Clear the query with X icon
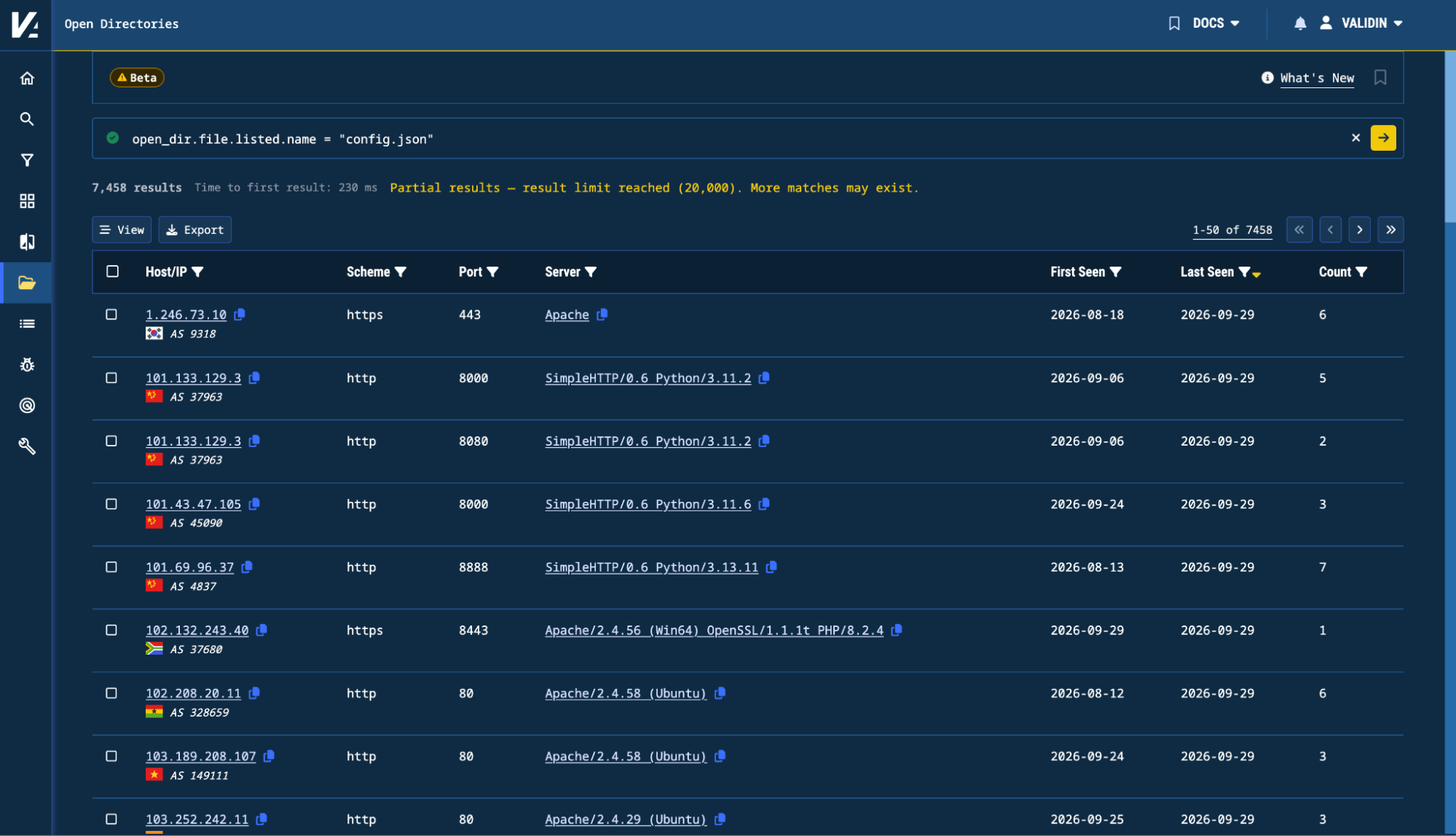Viewport: 1456px width, 836px height. pyautogui.click(x=1355, y=138)
